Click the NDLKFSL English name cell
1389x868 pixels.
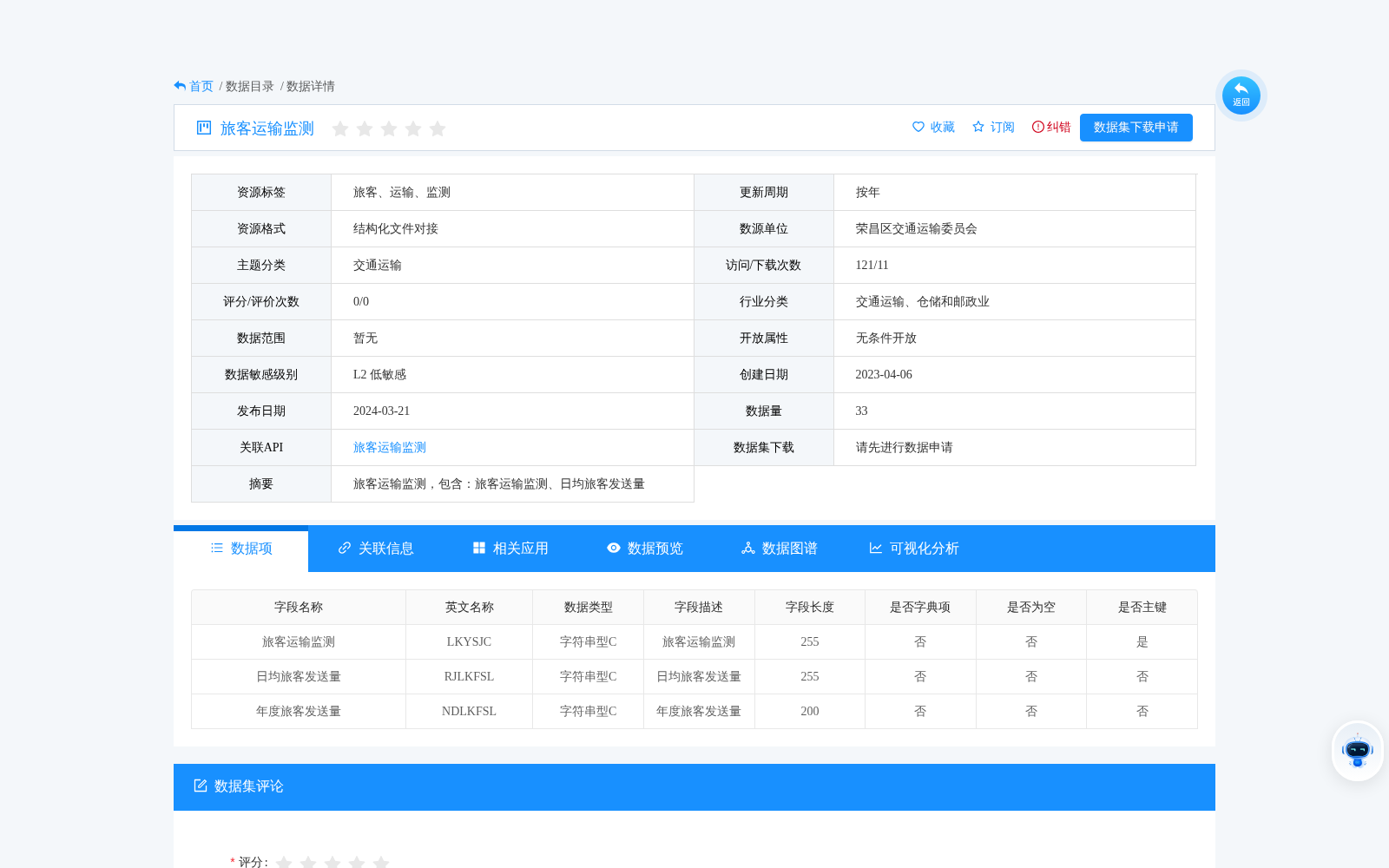click(469, 711)
